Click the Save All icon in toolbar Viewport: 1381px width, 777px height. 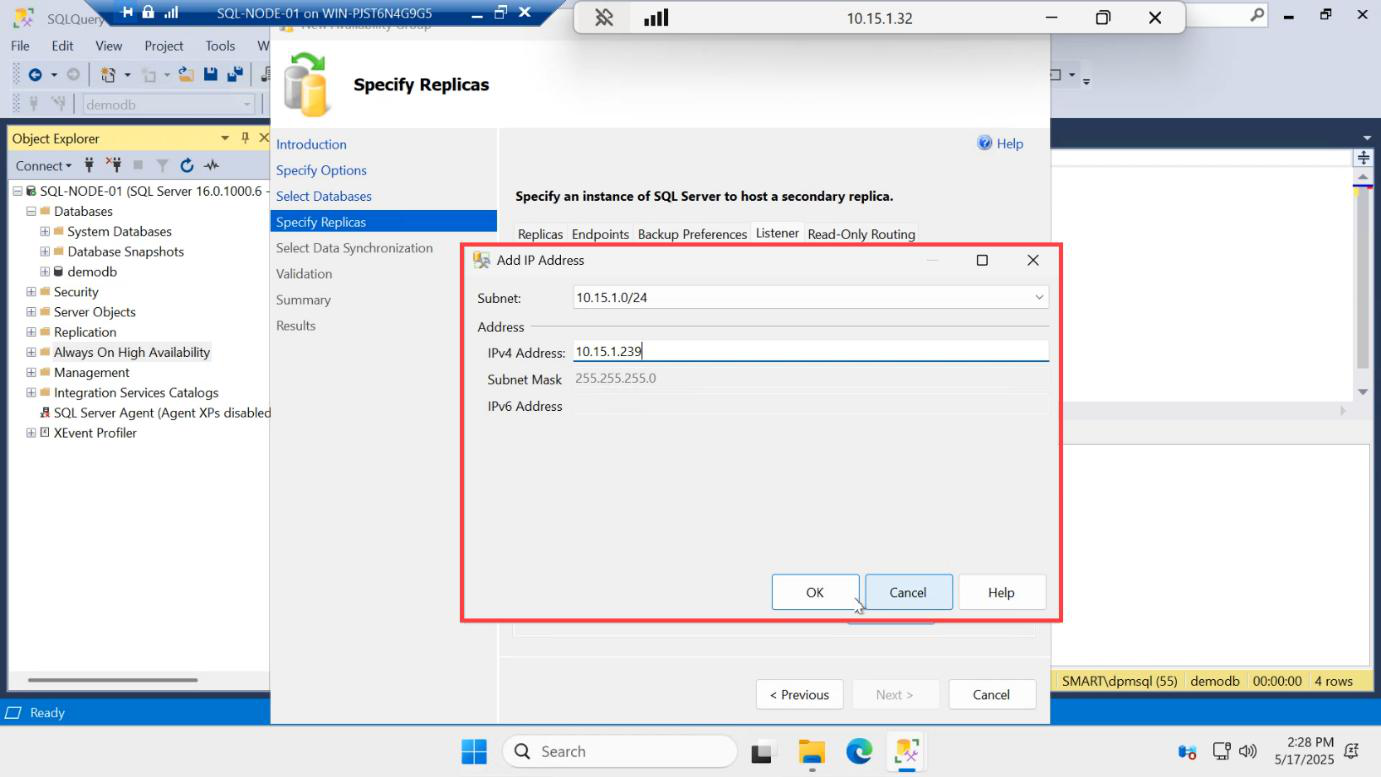pyautogui.click(x=235, y=74)
